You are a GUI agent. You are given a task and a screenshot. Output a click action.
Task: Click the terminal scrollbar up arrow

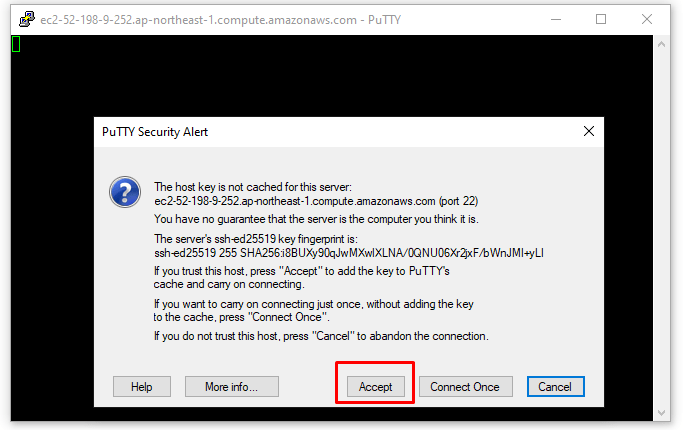pyautogui.click(x=661, y=44)
